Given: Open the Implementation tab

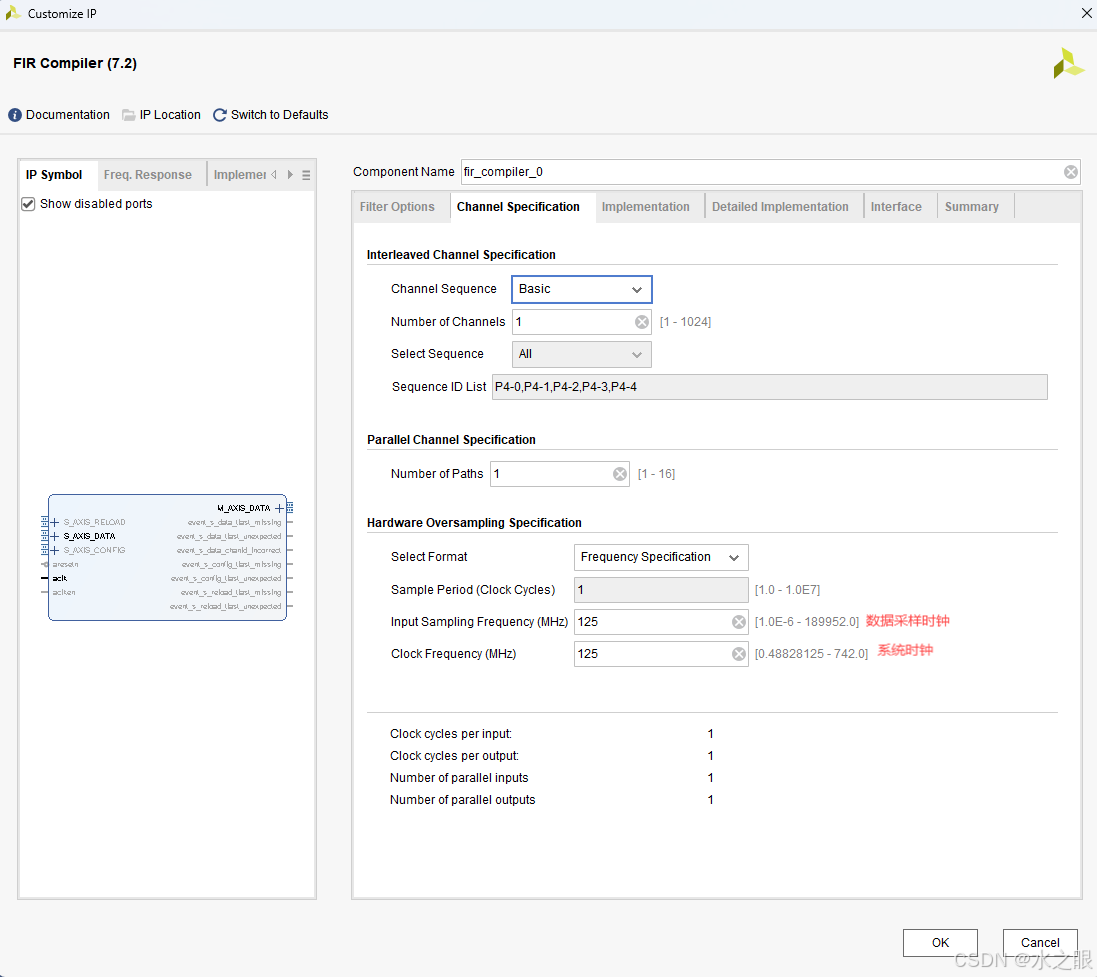Looking at the screenshot, I should click(646, 207).
